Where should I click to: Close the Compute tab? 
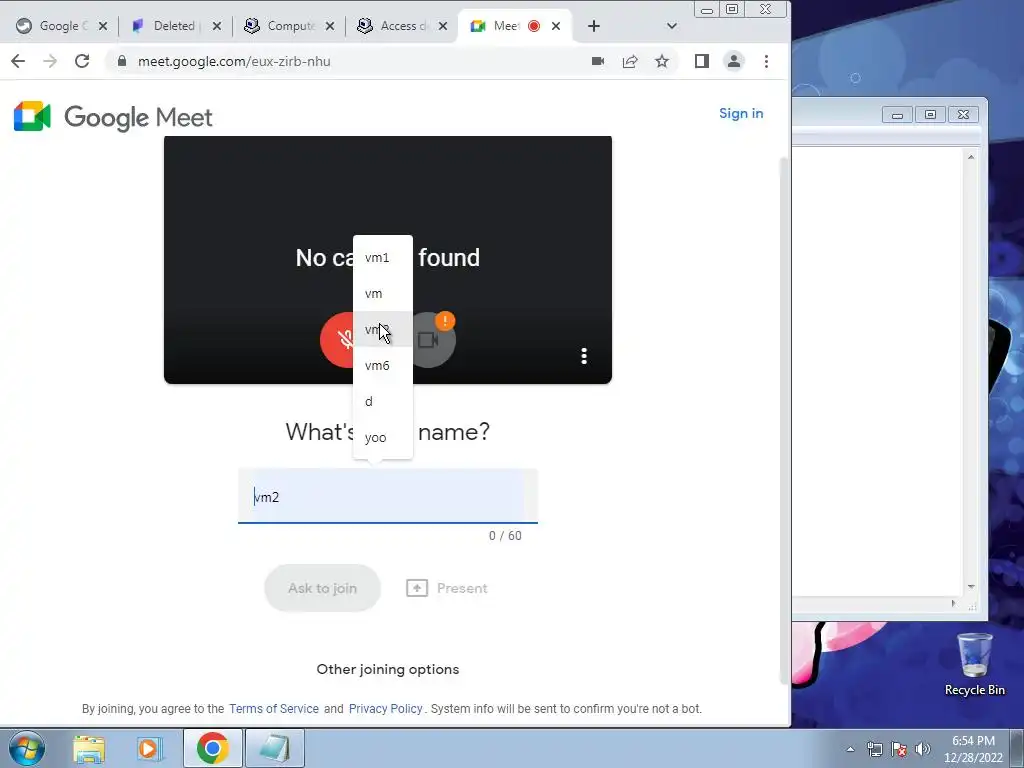[x=330, y=26]
